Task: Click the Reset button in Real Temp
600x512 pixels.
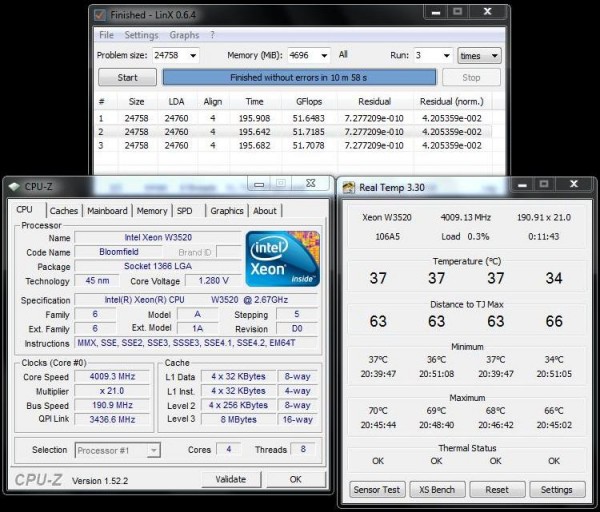Action: point(497,490)
